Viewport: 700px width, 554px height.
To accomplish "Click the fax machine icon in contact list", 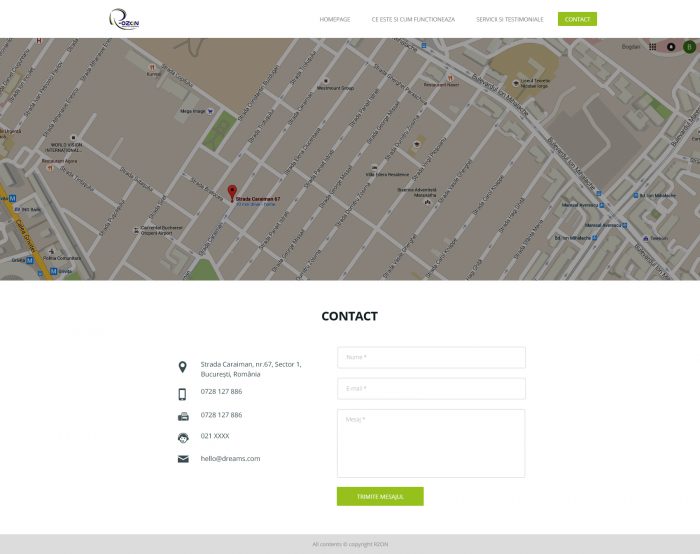I will 183,417.
